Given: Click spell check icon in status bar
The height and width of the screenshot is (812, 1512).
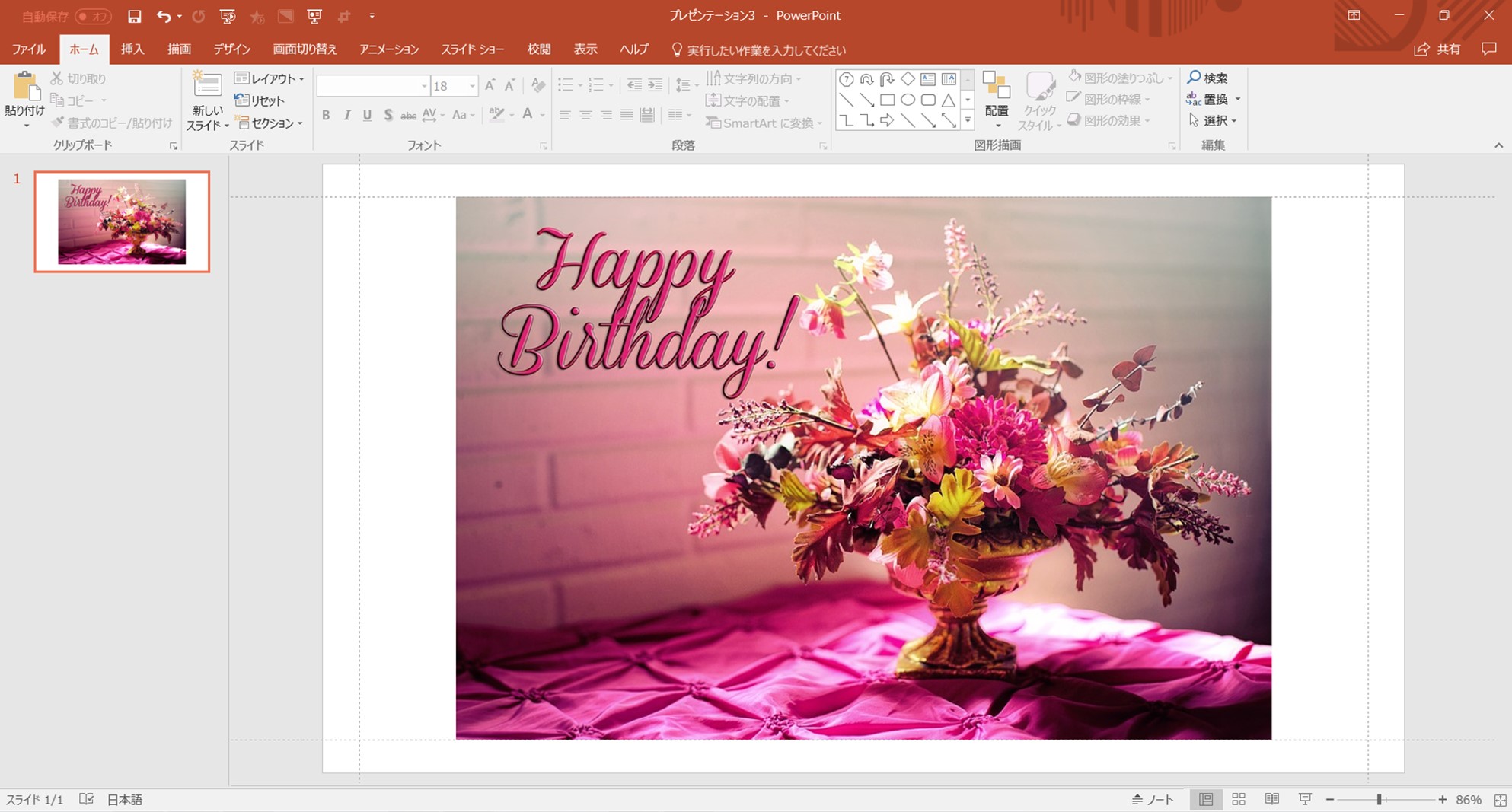Looking at the screenshot, I should [x=86, y=799].
